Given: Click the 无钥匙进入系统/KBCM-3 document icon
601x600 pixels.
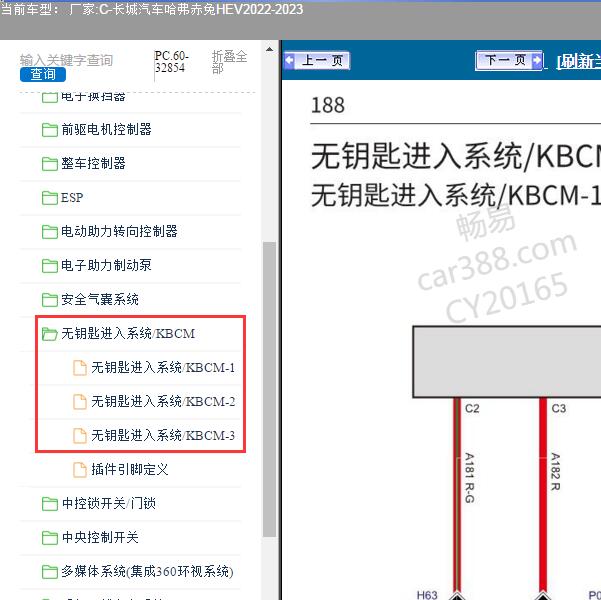Looking at the screenshot, I should [80, 436].
